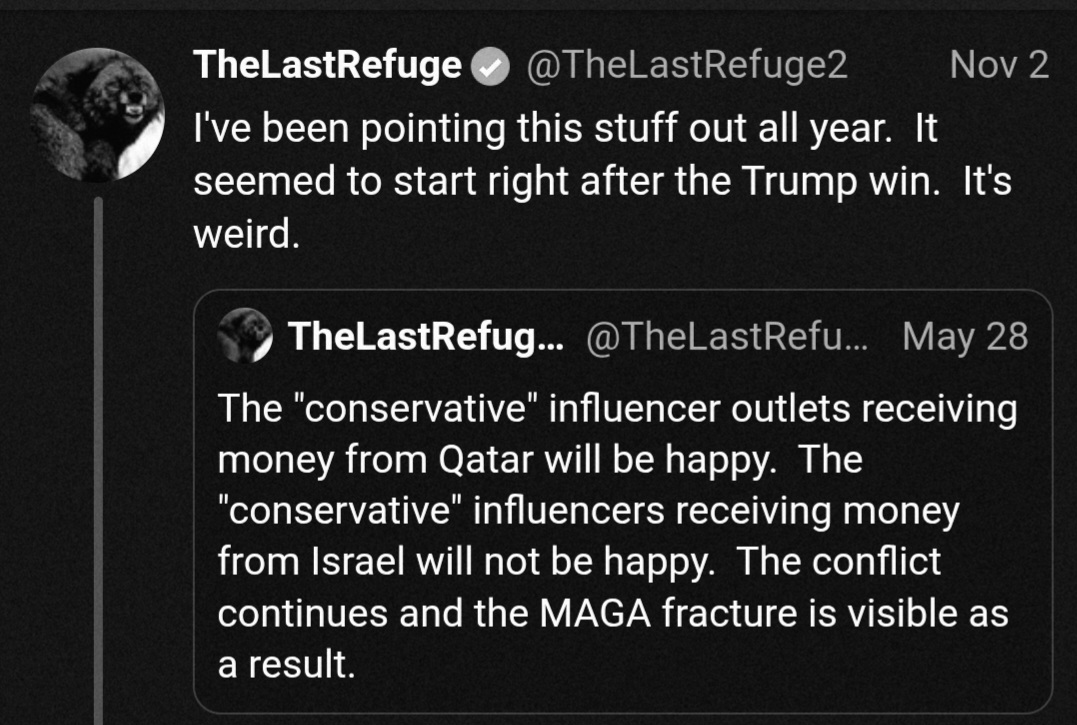
Task: Open the Nov 2 timestamp
Action: click(999, 65)
